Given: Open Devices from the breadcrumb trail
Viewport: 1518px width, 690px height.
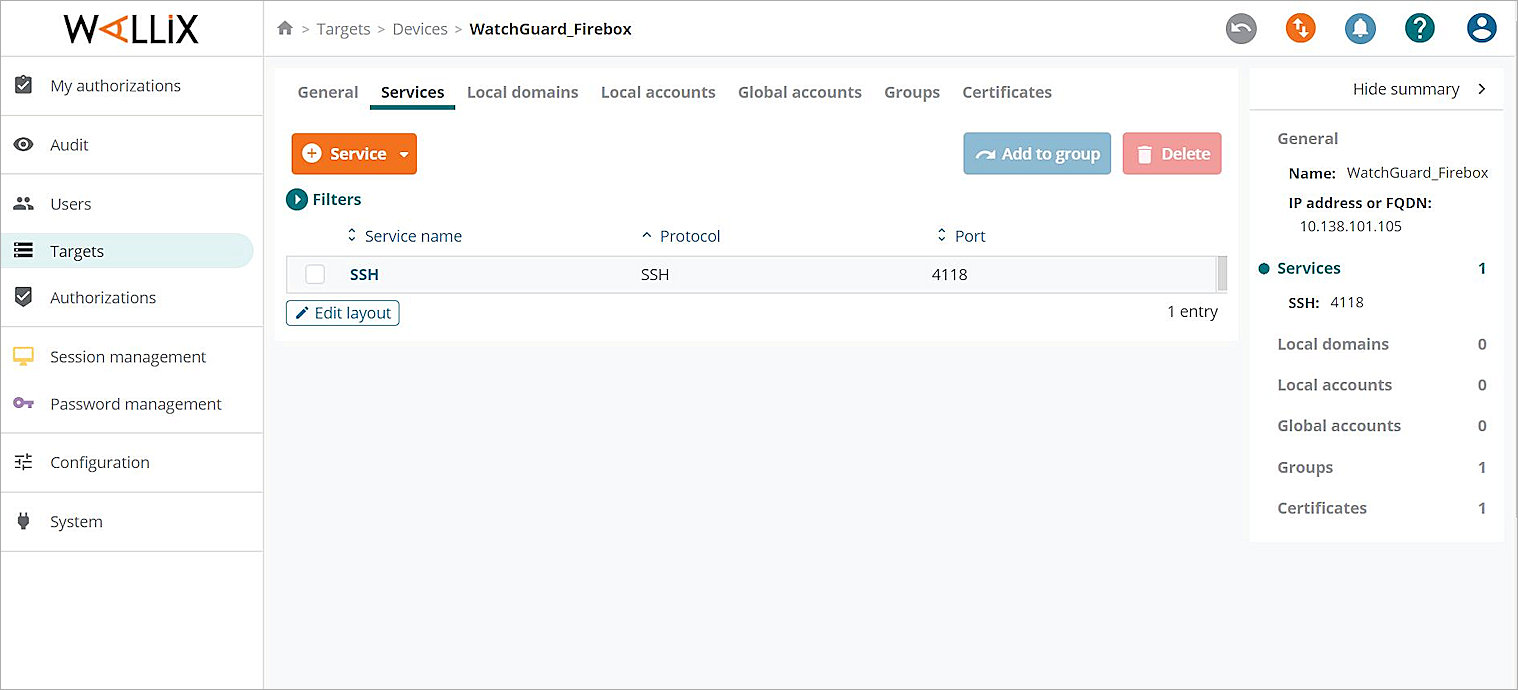Looking at the screenshot, I should click(x=419, y=28).
